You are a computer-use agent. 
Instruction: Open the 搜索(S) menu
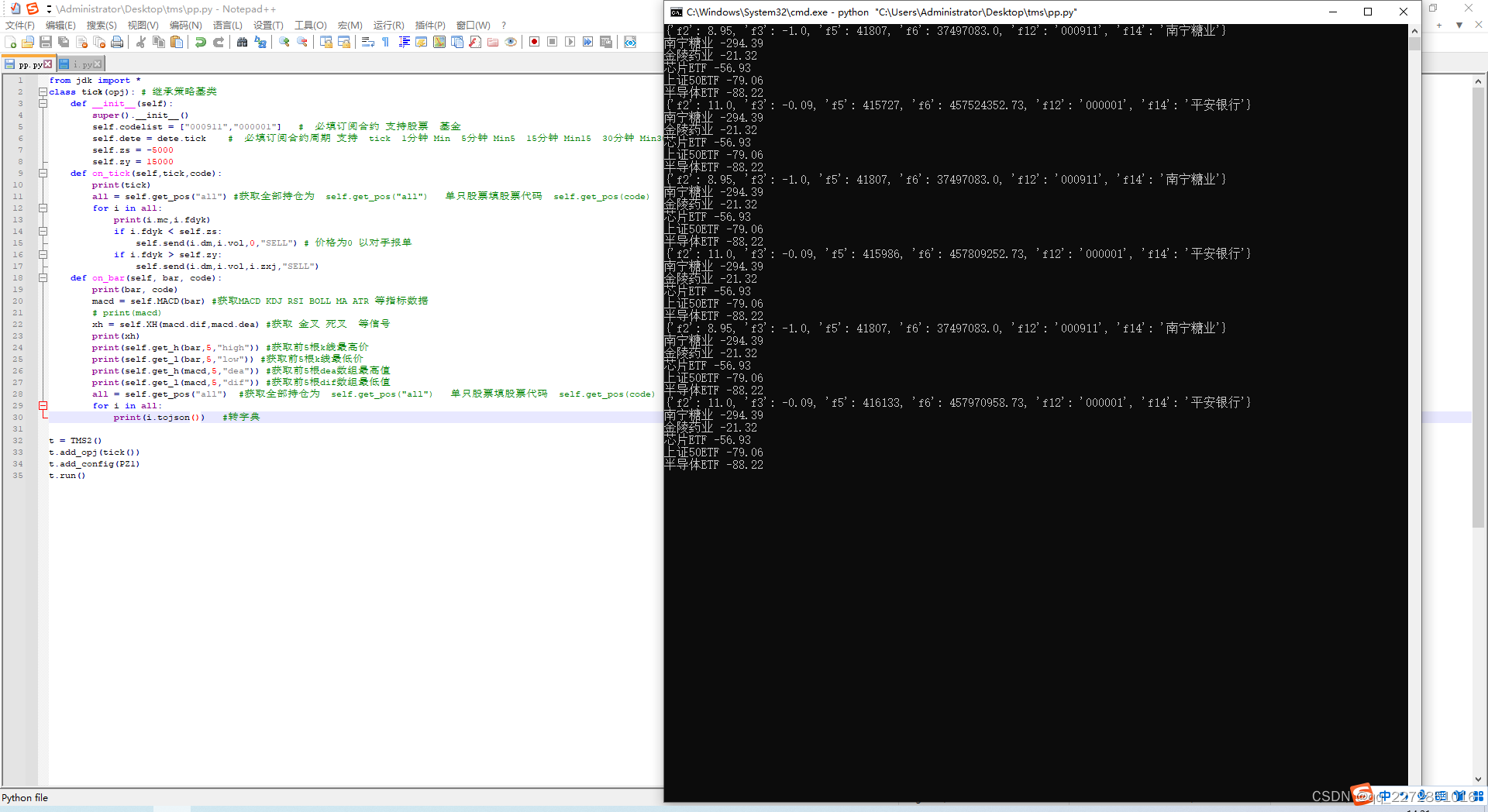coord(102,26)
